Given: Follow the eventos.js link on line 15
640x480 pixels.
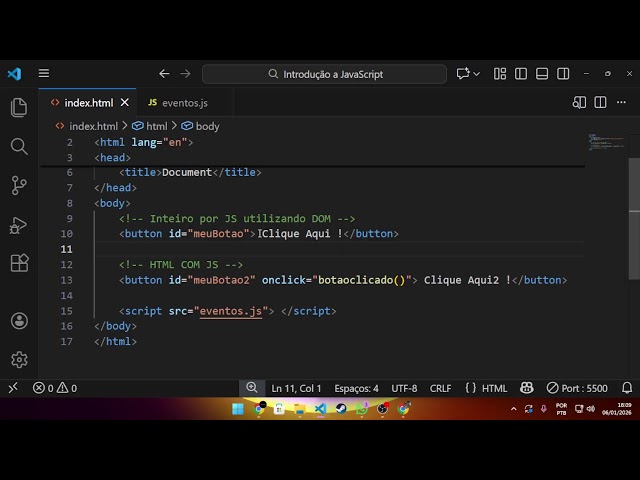Looking at the screenshot, I should click(x=231, y=311).
